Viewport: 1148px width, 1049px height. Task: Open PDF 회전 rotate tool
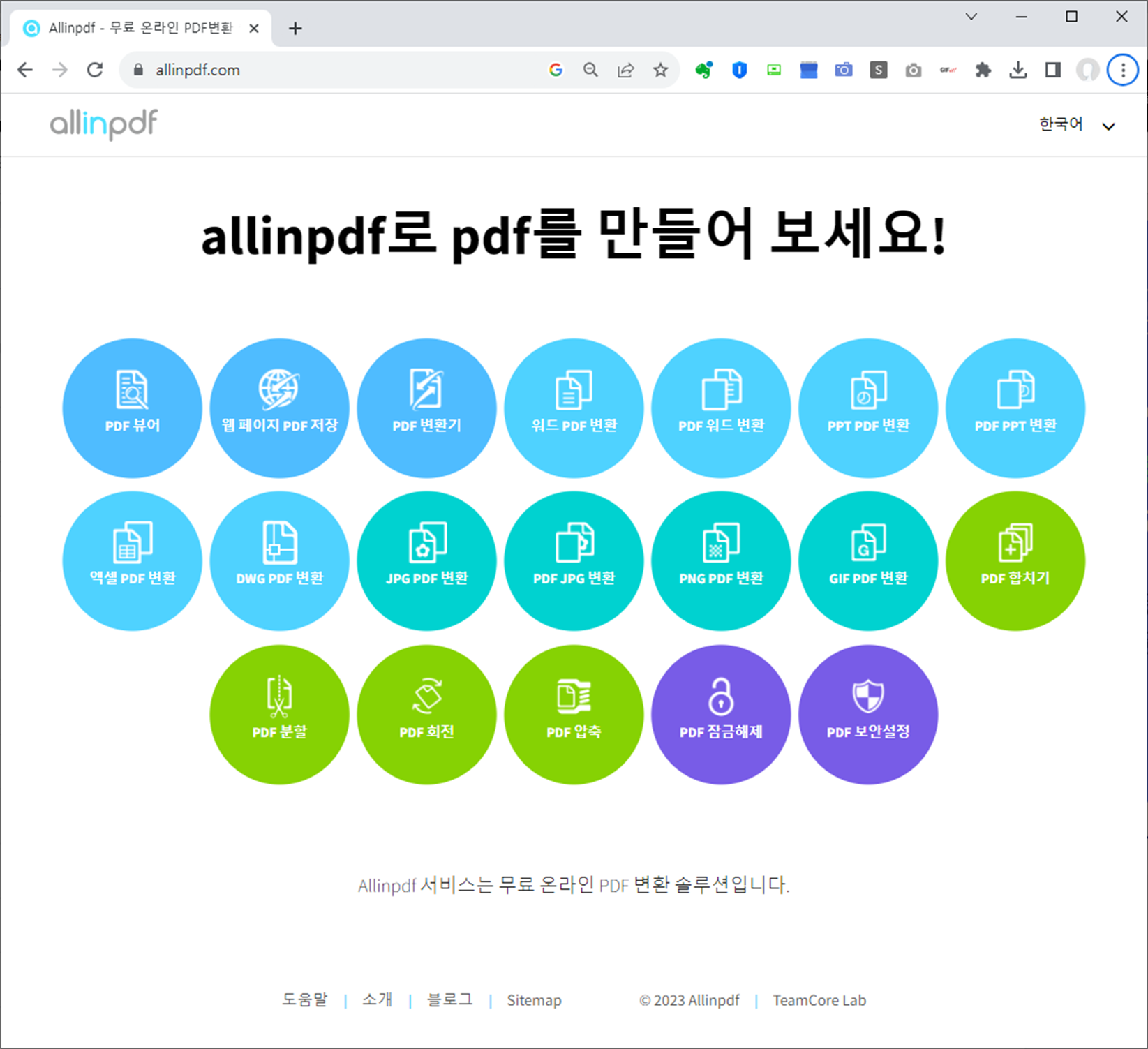[x=427, y=715]
